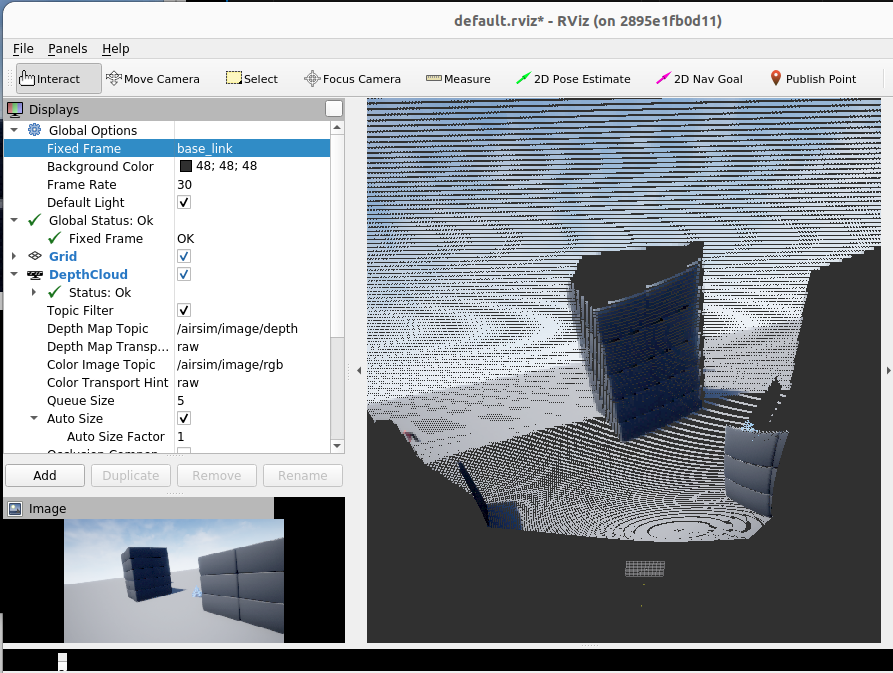Expand the Grid display entry

pos(14,257)
